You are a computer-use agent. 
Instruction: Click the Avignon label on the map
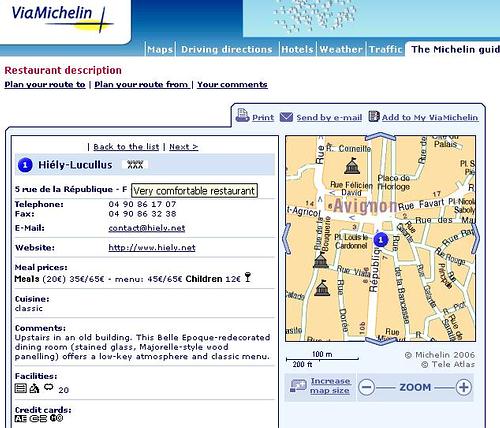[365, 206]
